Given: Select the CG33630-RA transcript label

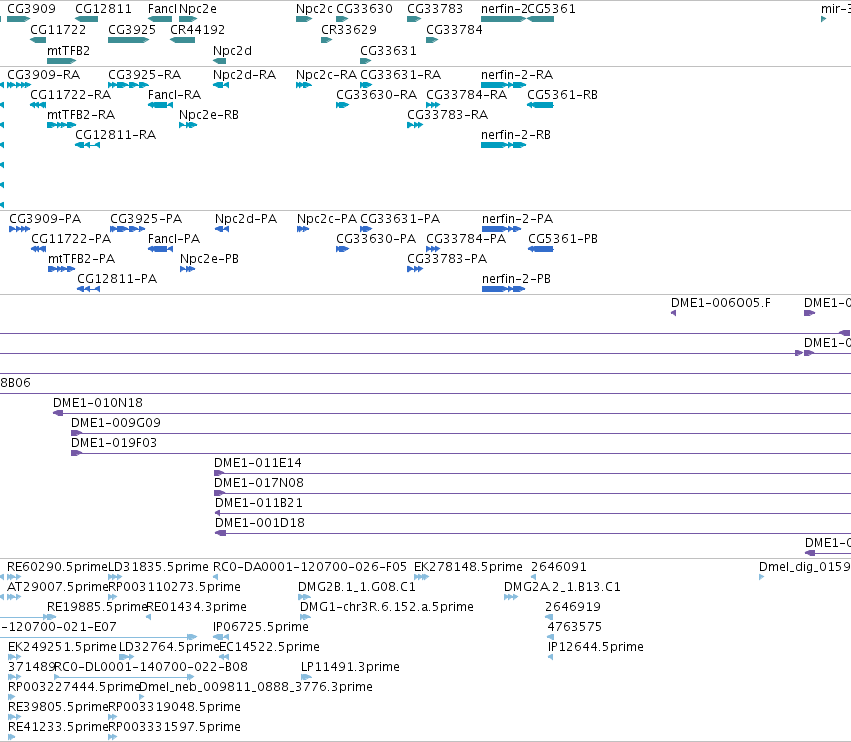Looking at the screenshot, I should (x=376, y=95).
